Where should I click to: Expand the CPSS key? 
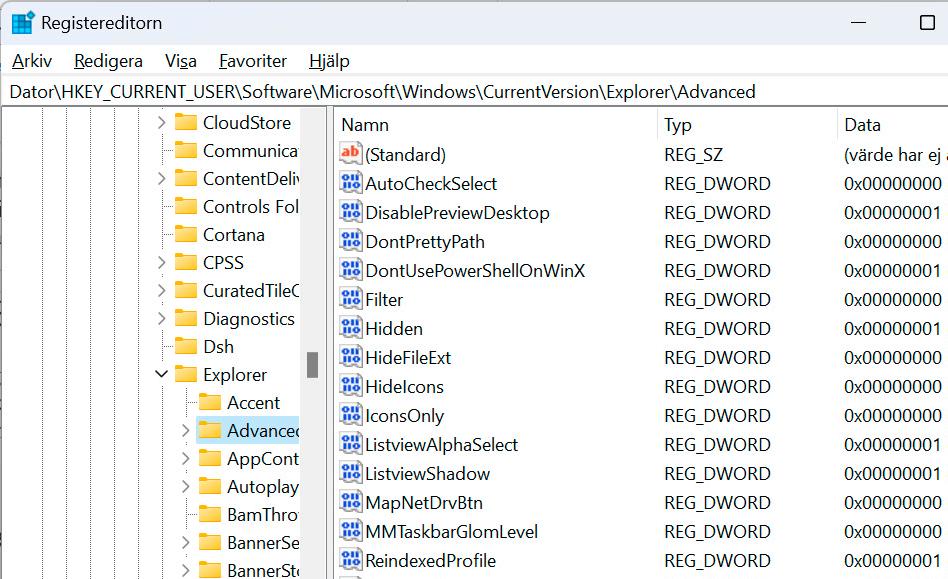tap(161, 262)
